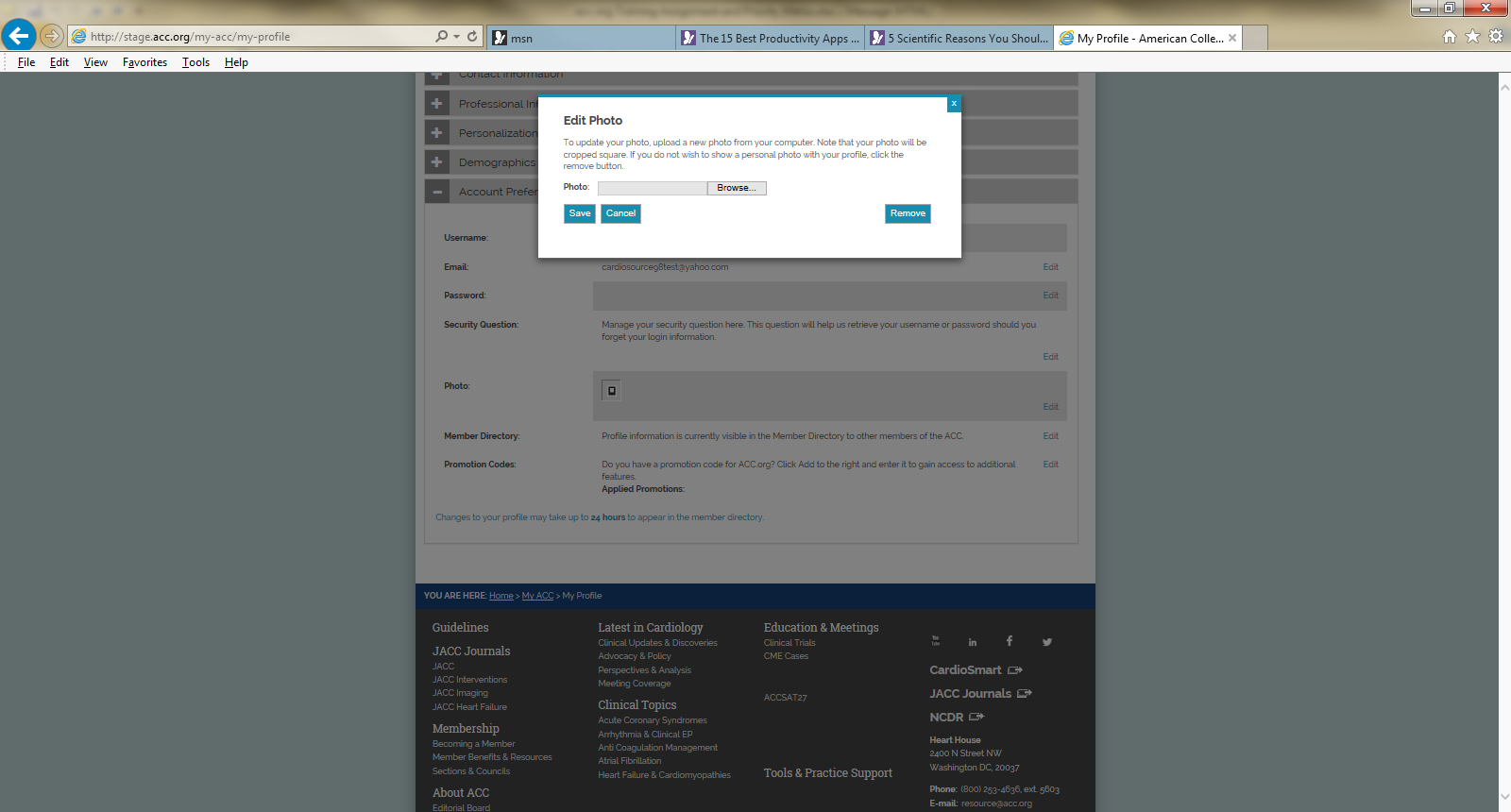Save the photo changes
Viewport: 1511px width, 812px height.
pos(580,213)
